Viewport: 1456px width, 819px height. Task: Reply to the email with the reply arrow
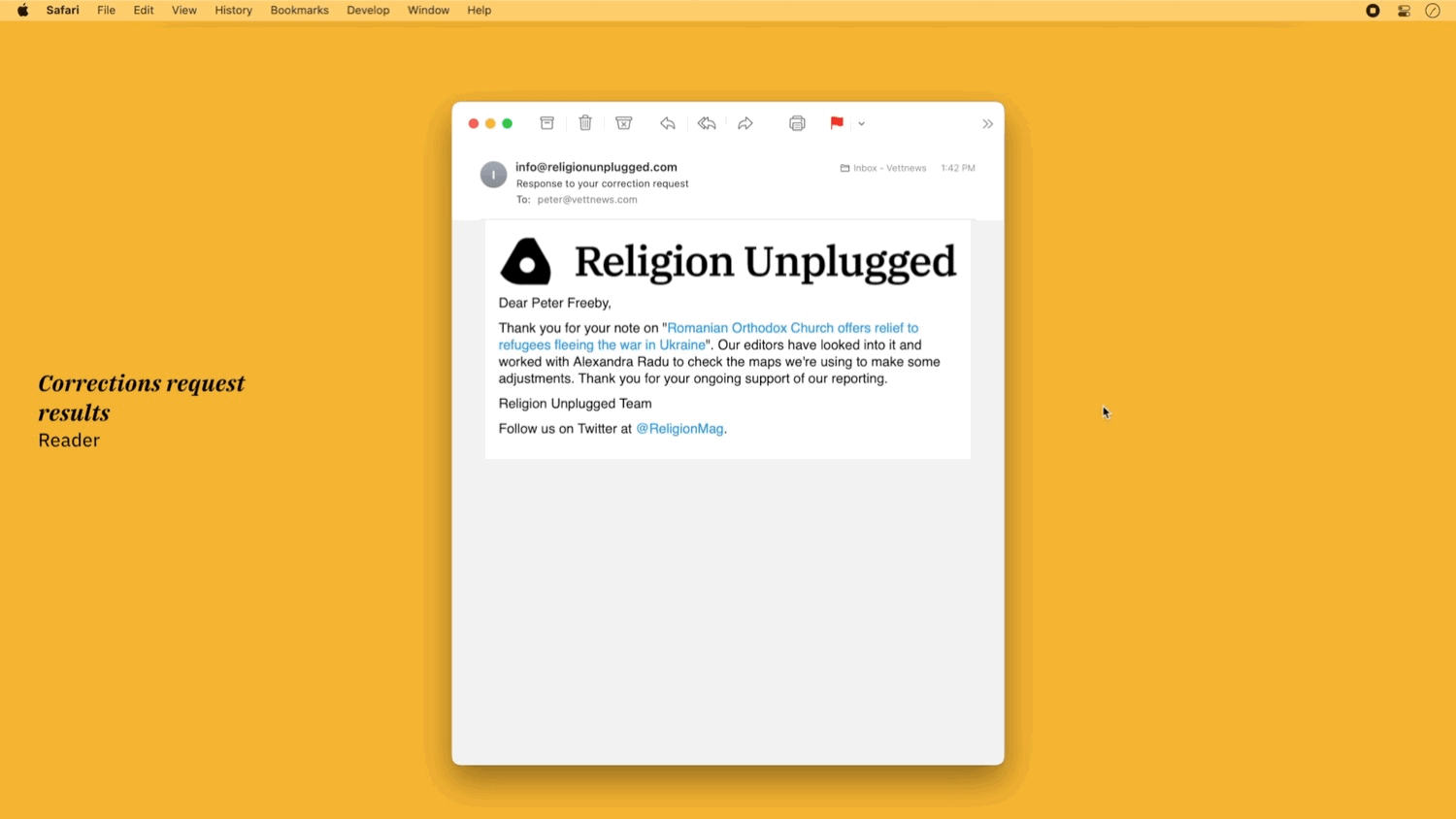[x=668, y=123]
